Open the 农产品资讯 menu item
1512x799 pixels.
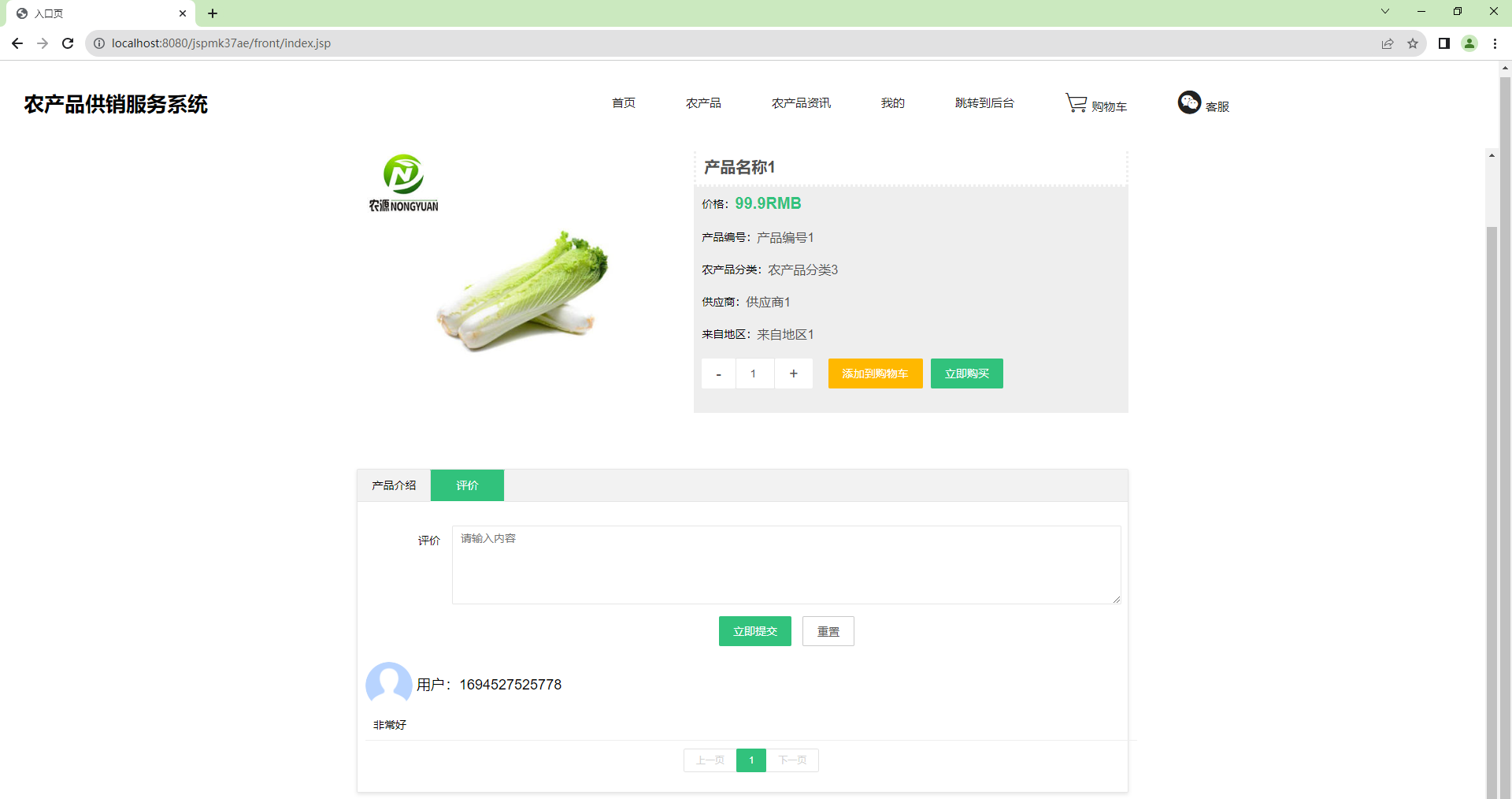(x=801, y=102)
